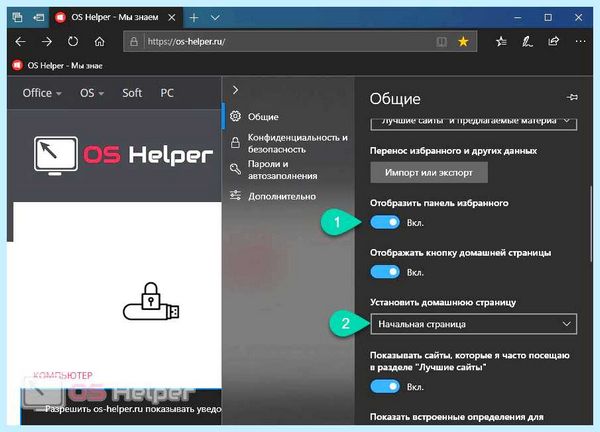Open the OS menu on website
The image size is (600, 432).
(x=91, y=93)
